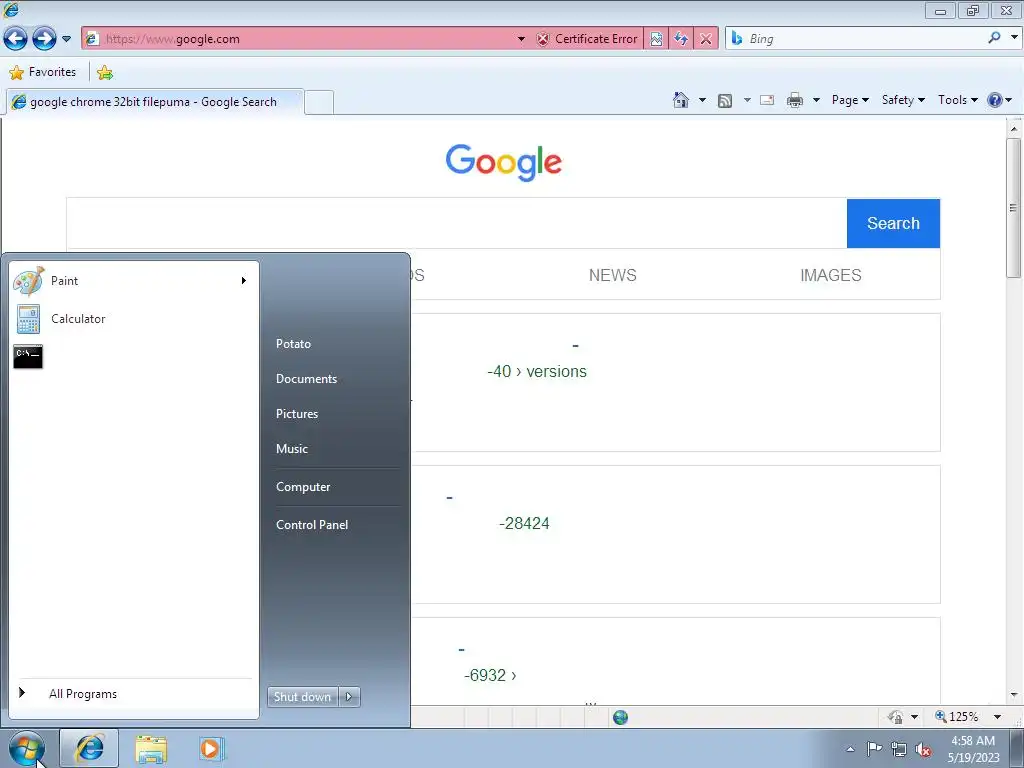Click the Back navigation arrow button
The width and height of the screenshot is (1024, 768).
point(16,39)
